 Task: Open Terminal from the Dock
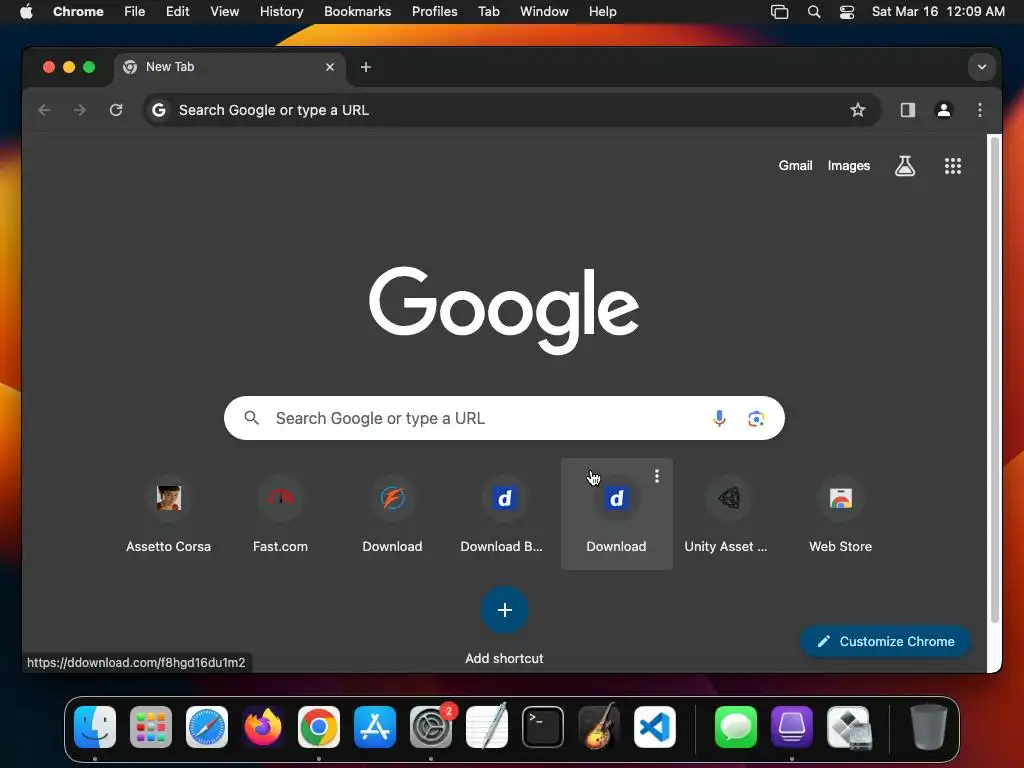click(543, 727)
